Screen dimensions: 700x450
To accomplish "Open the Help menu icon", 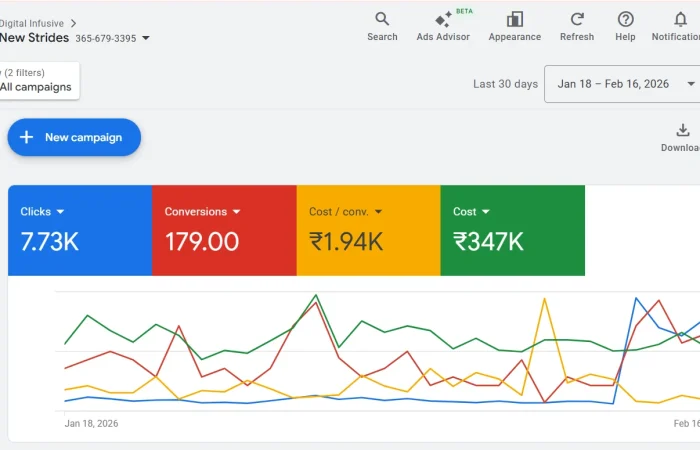I will [625, 20].
